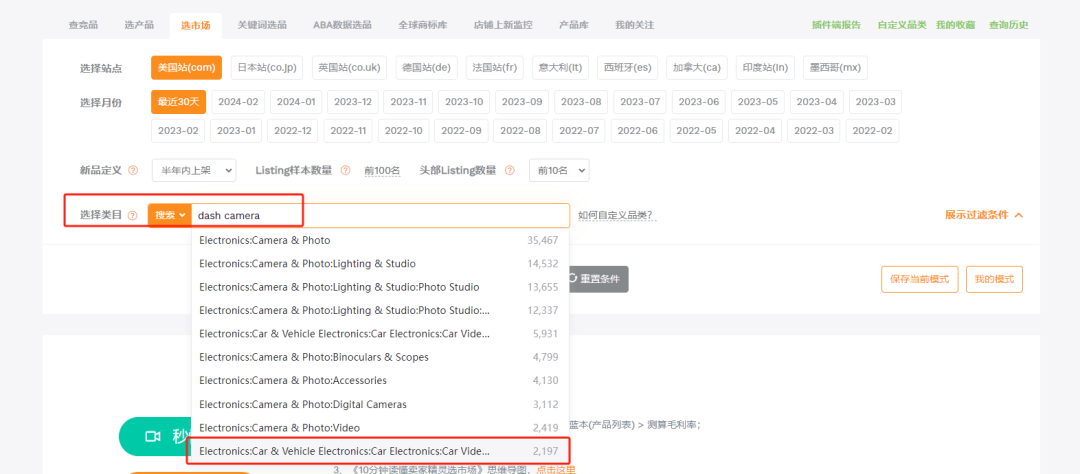Screen dimensions: 1080x474
Task: Select the 最近30天 period
Action: pos(178,102)
